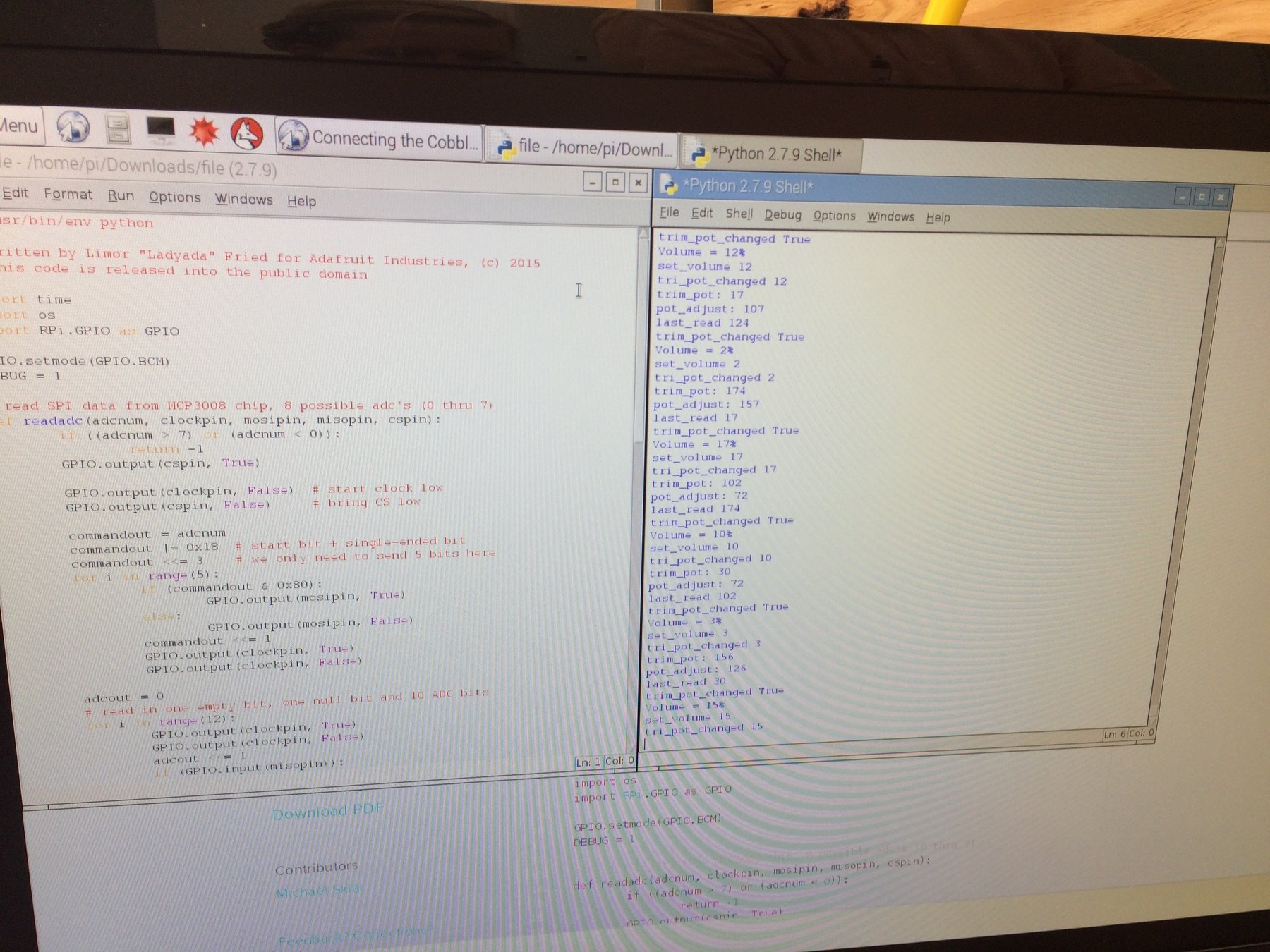Open the Debug menu in the Python Shell

tap(782, 215)
